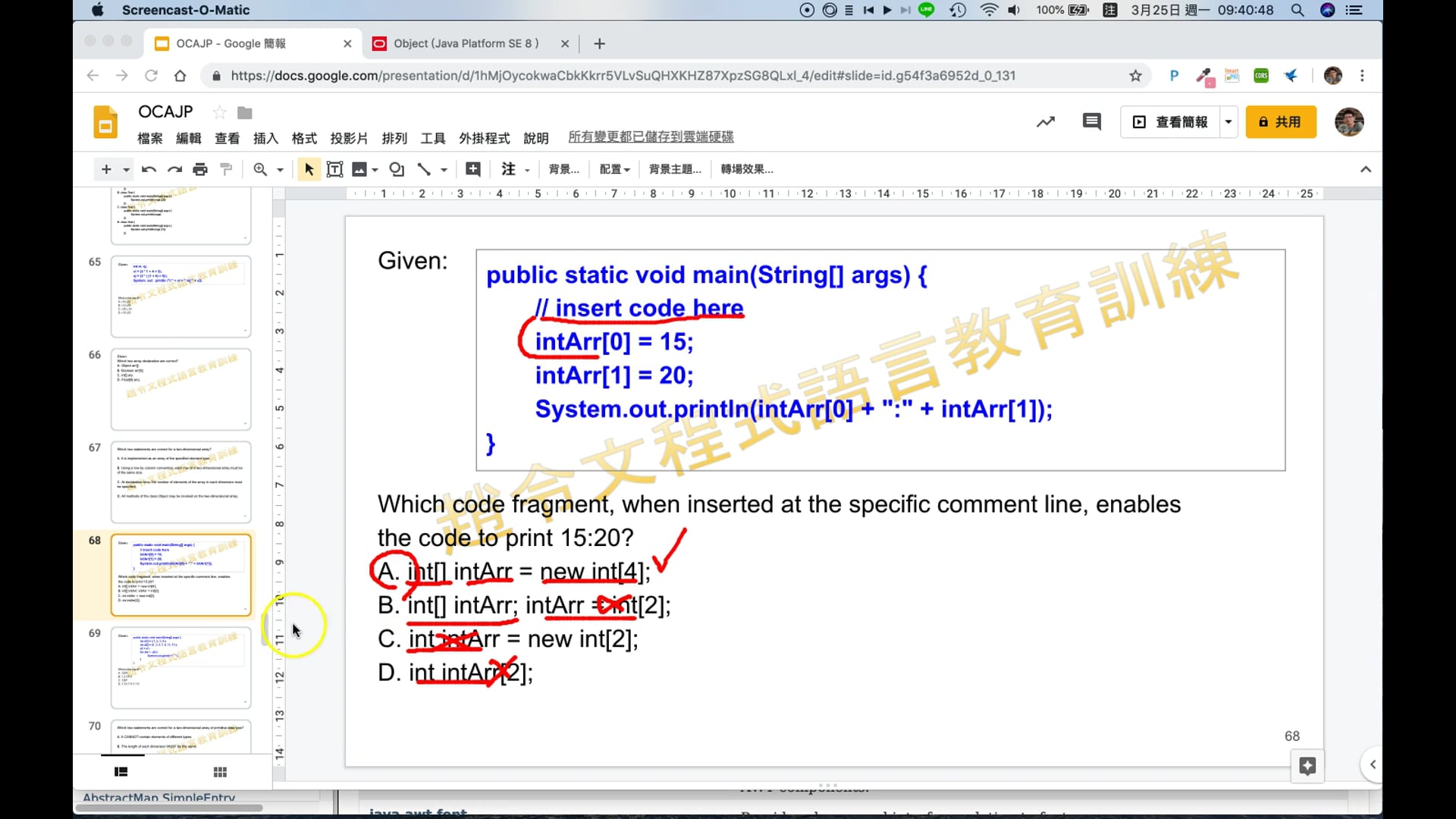This screenshot has width=1456, height=819.
Task: Select the shape tool icon
Action: point(396,169)
